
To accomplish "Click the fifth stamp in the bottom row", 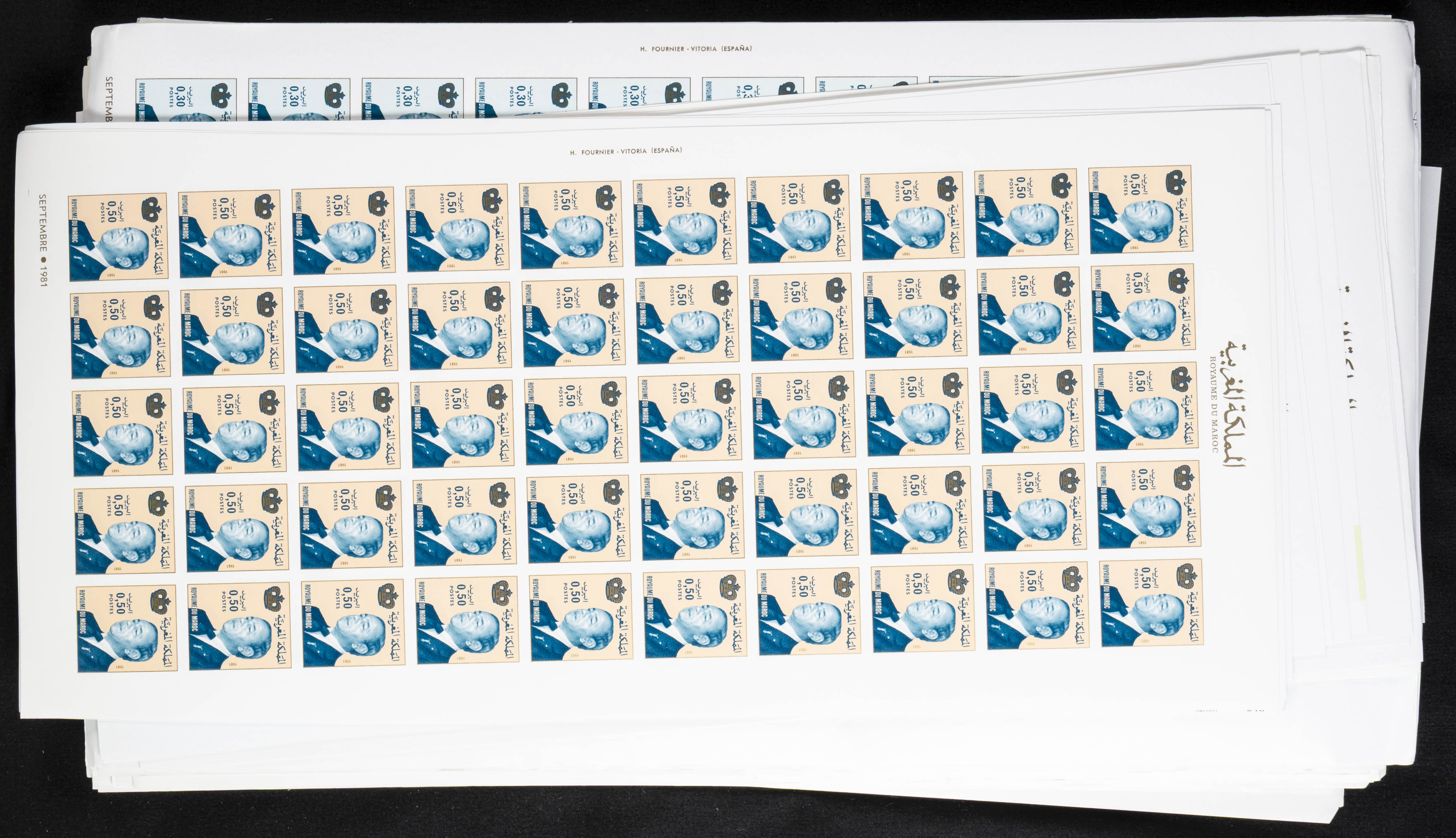I will tap(582, 617).
